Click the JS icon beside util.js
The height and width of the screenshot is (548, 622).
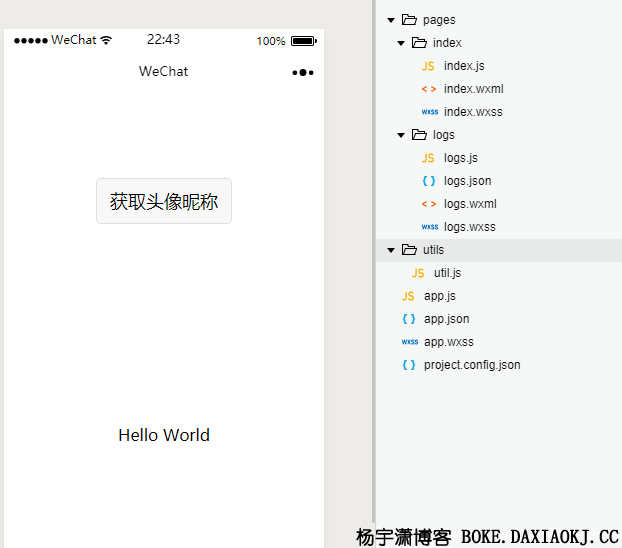click(418, 273)
